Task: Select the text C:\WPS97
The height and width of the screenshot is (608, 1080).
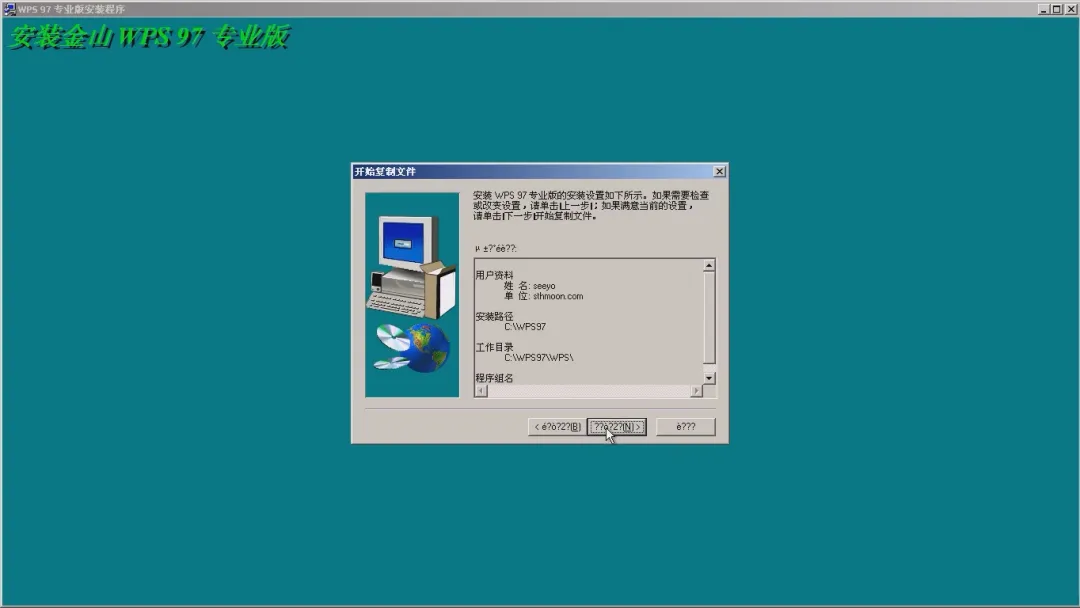Action: pyautogui.click(x=525, y=327)
